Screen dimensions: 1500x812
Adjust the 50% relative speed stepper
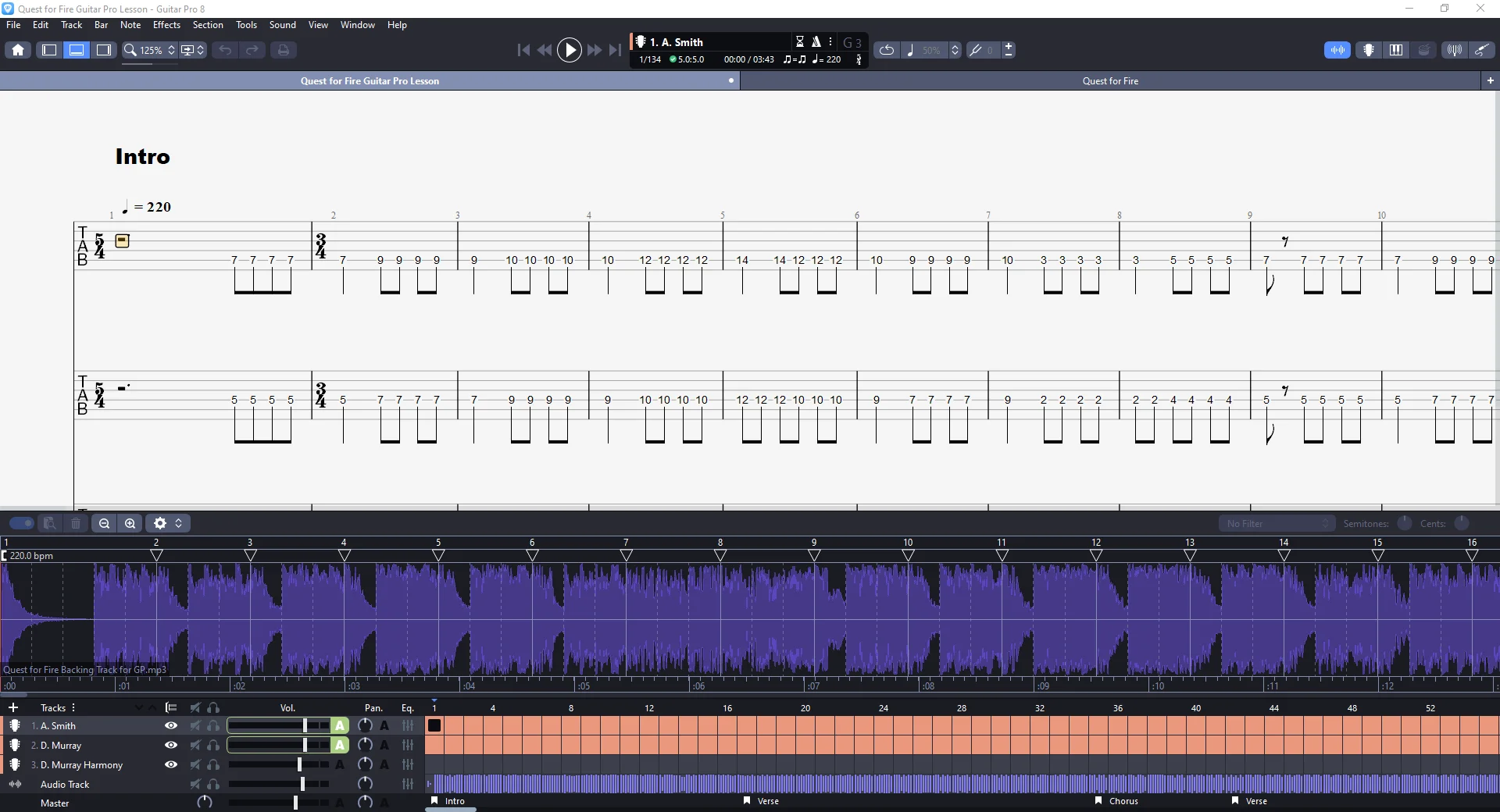click(x=955, y=50)
